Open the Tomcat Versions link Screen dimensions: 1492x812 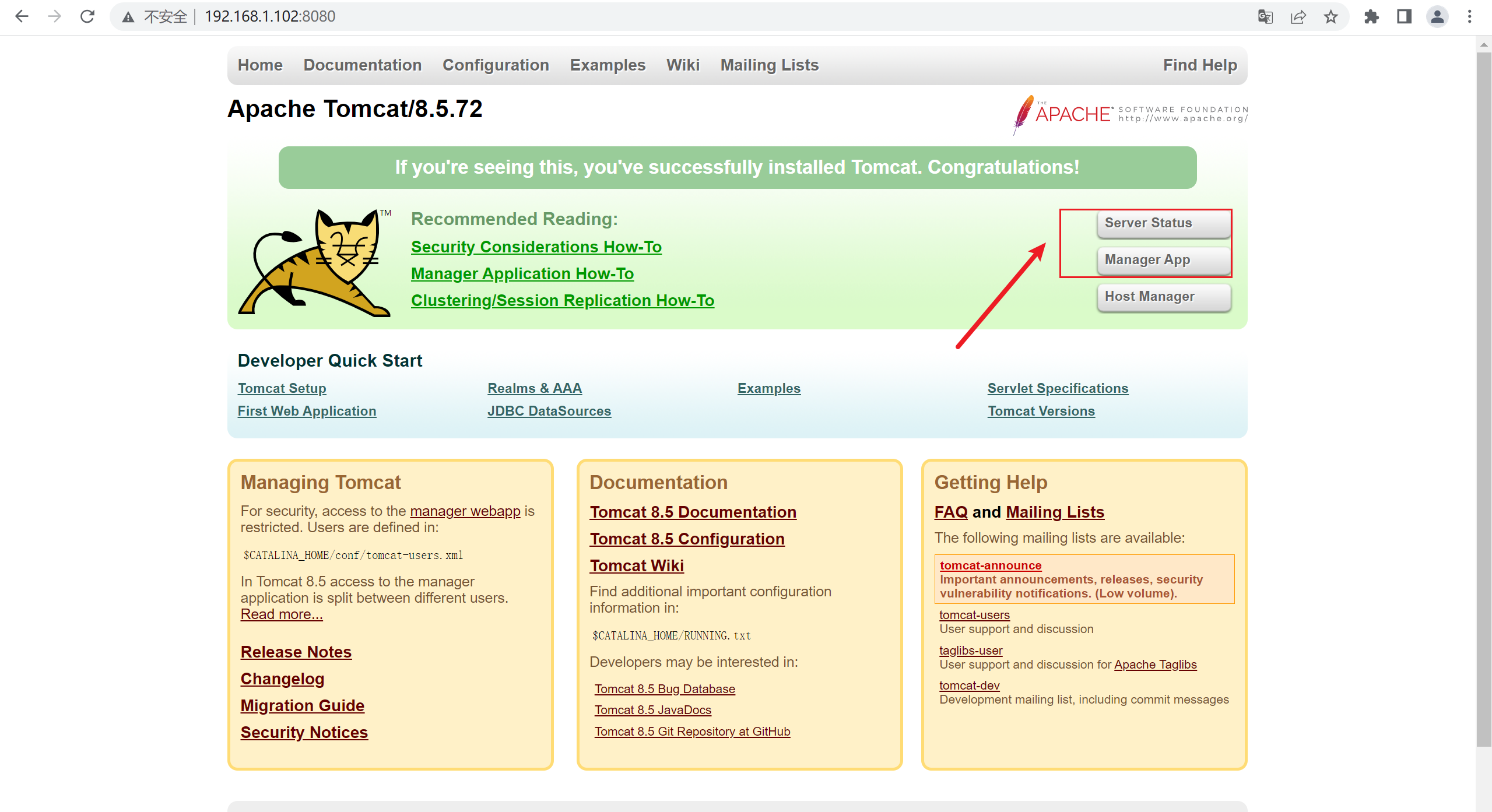coord(1041,411)
